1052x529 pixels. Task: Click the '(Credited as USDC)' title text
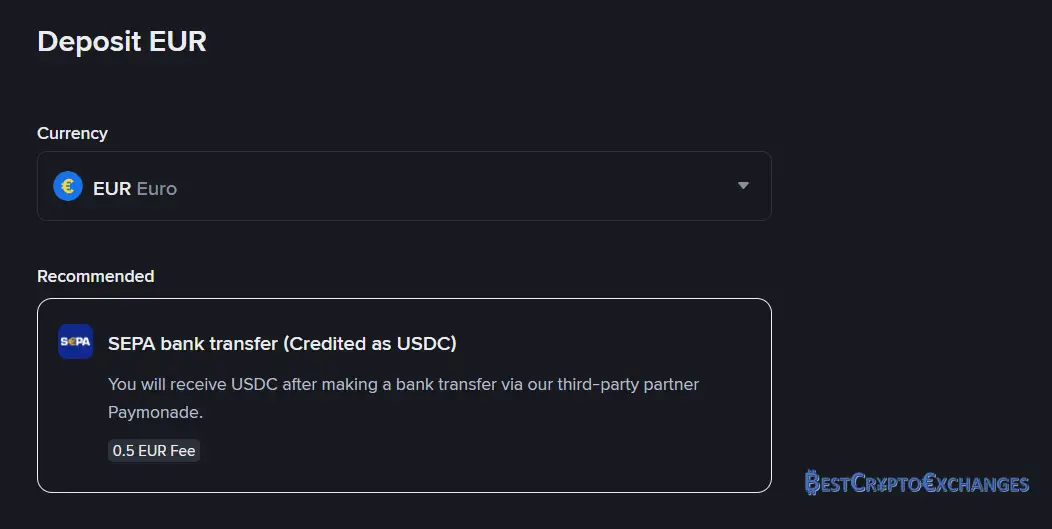(x=370, y=344)
